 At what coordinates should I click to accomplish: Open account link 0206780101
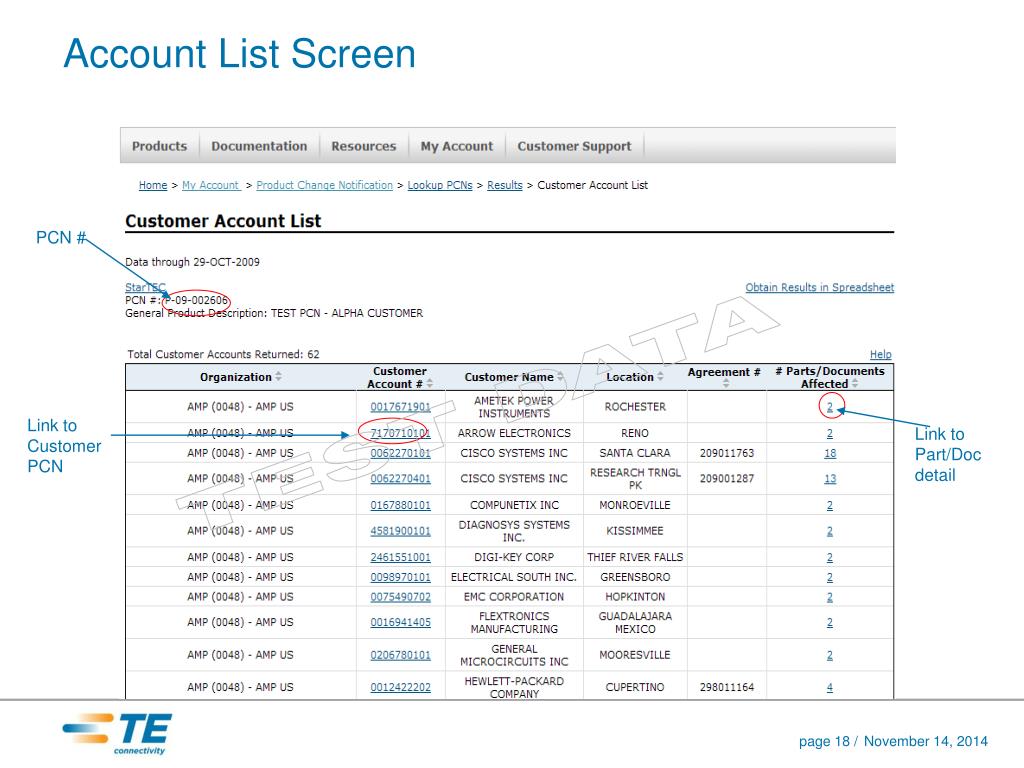(400, 655)
